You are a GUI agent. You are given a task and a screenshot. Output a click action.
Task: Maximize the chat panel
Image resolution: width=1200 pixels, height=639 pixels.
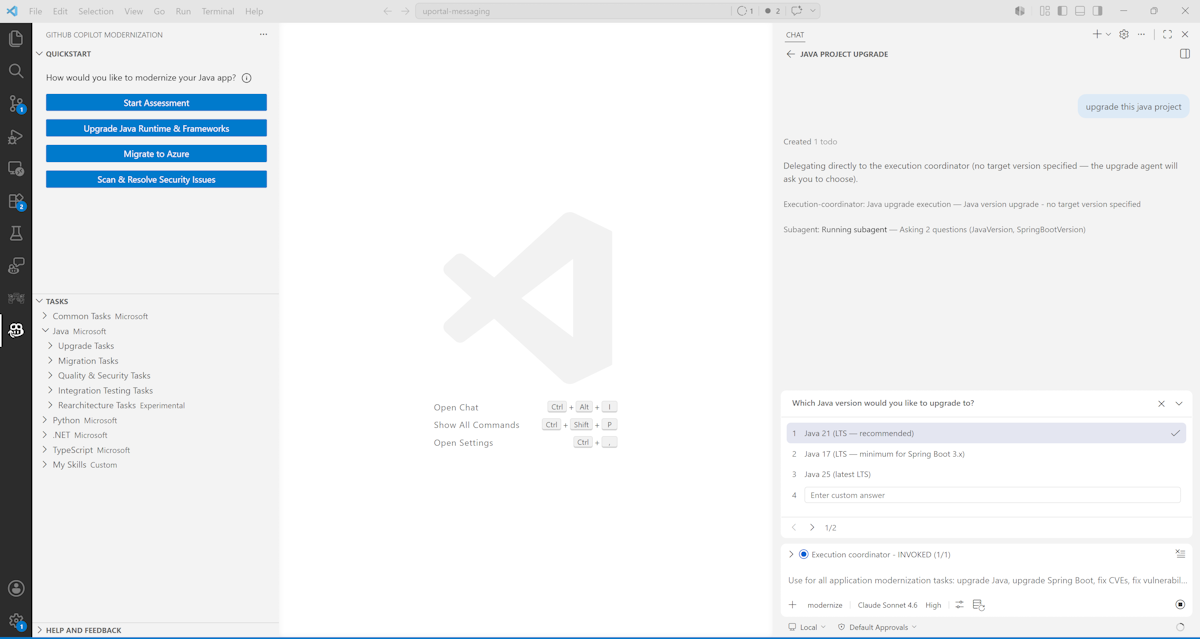click(1167, 34)
